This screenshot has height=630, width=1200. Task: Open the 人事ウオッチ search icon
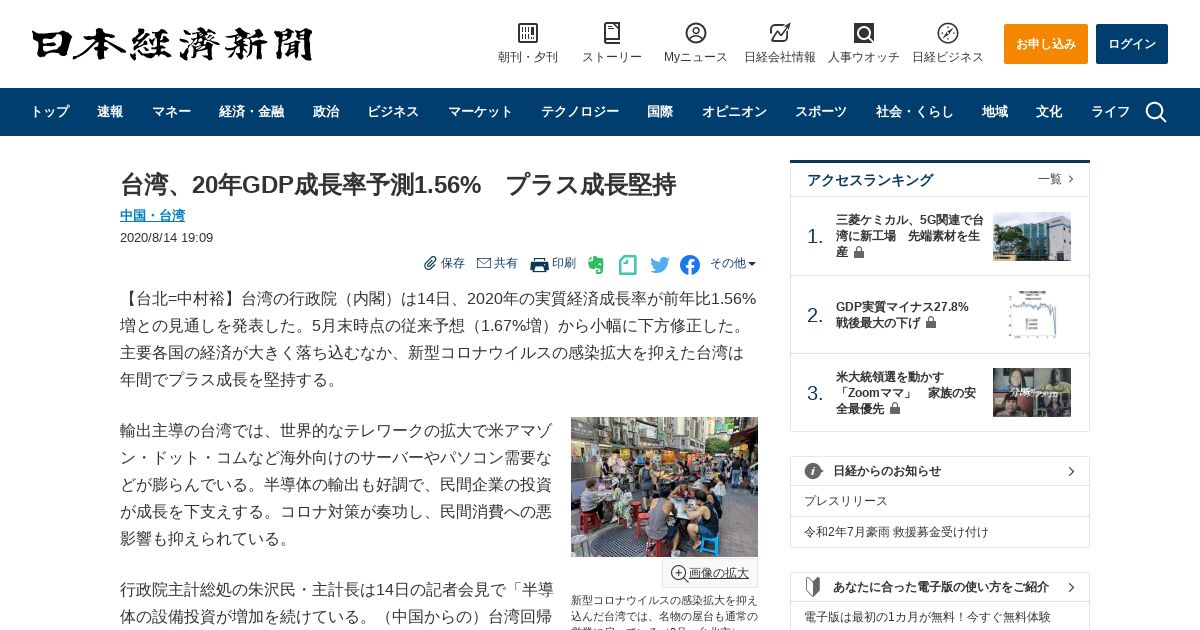tap(864, 33)
